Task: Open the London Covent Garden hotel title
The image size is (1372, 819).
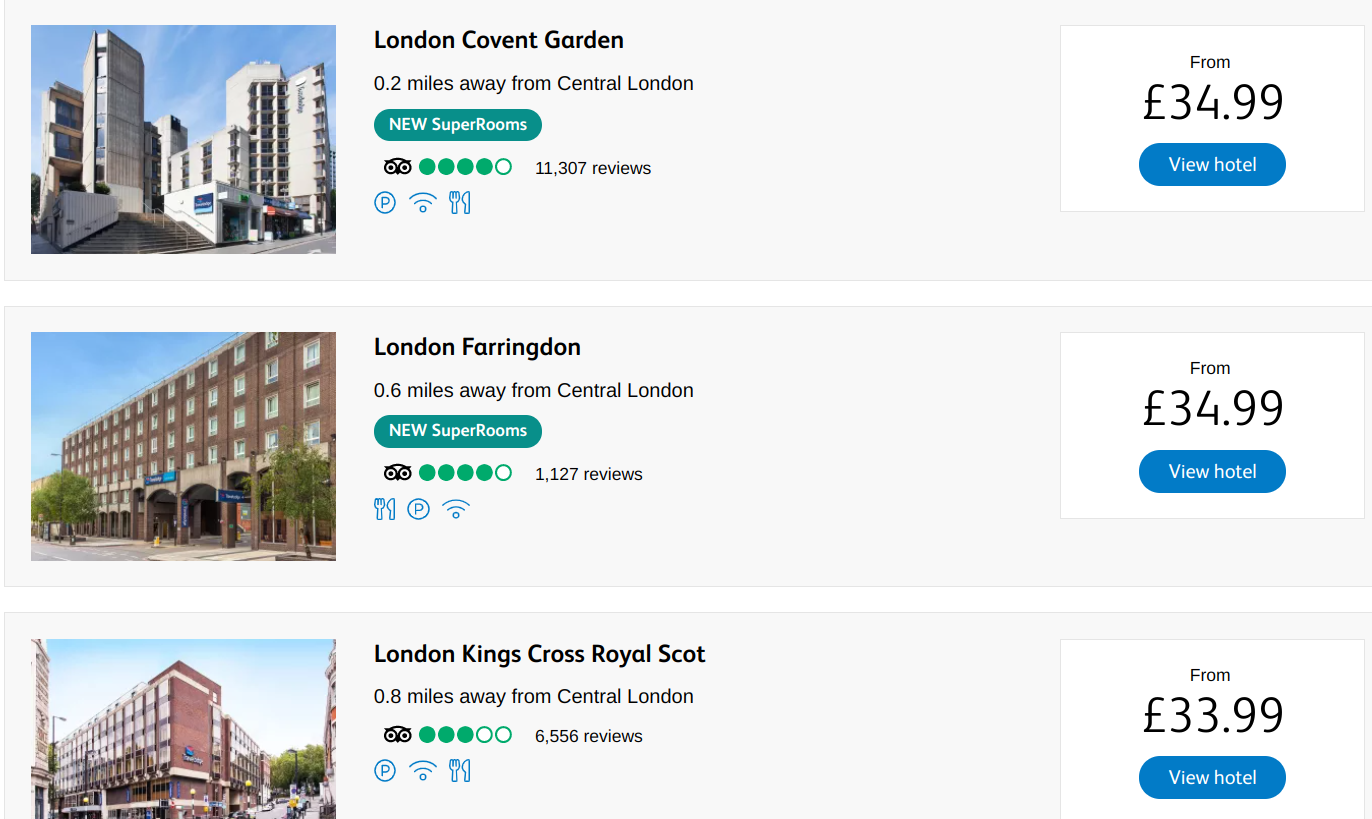Action: click(499, 40)
